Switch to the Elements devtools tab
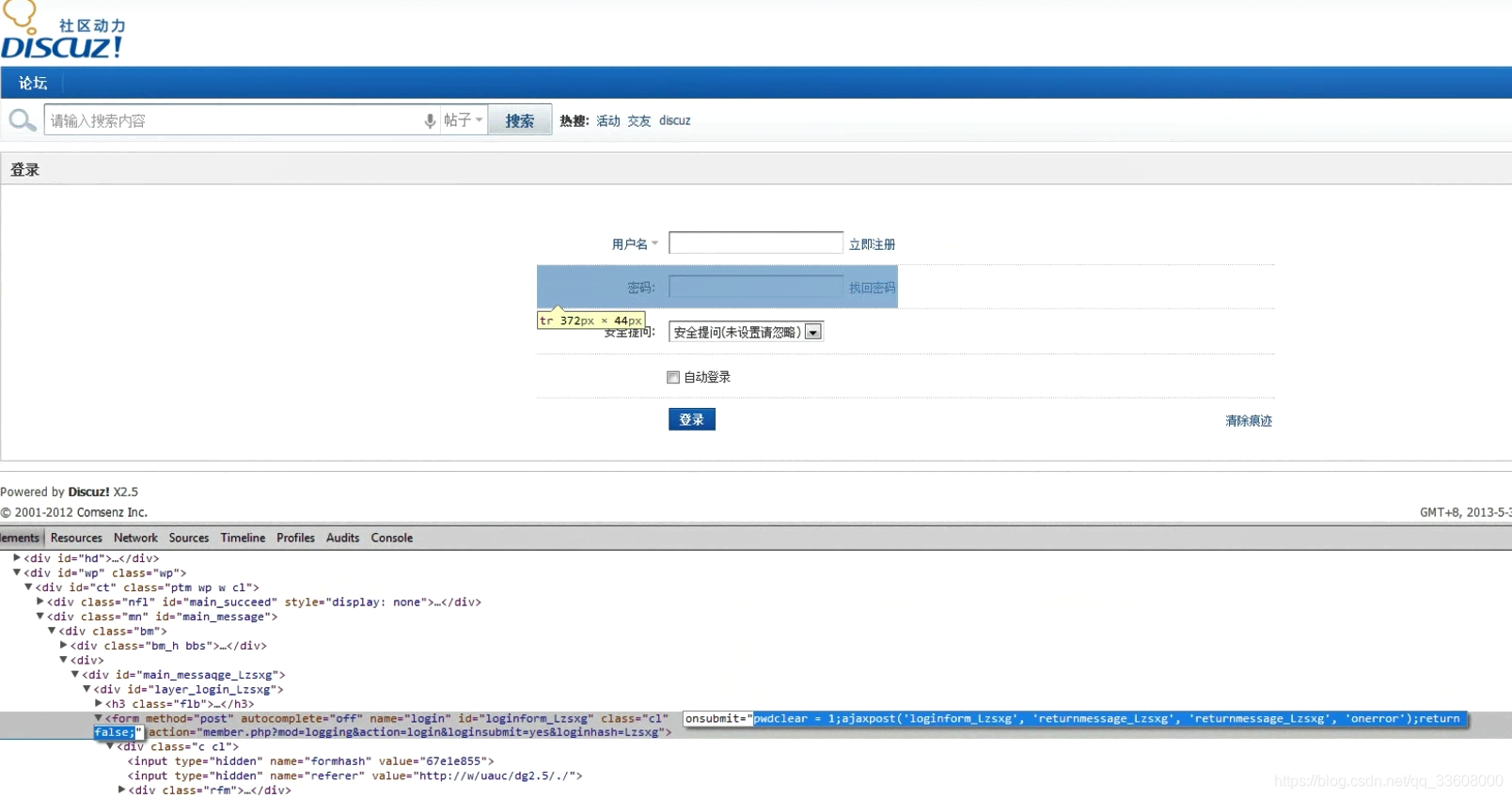The image size is (1512, 798). tap(20, 538)
